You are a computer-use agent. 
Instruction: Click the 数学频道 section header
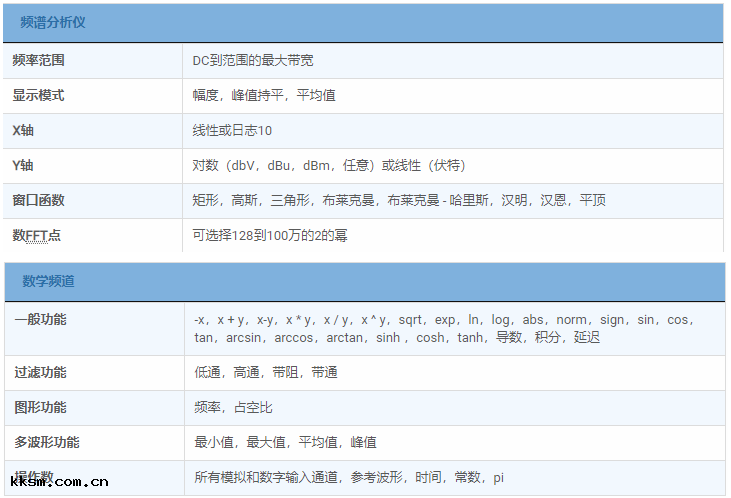tap(48, 281)
